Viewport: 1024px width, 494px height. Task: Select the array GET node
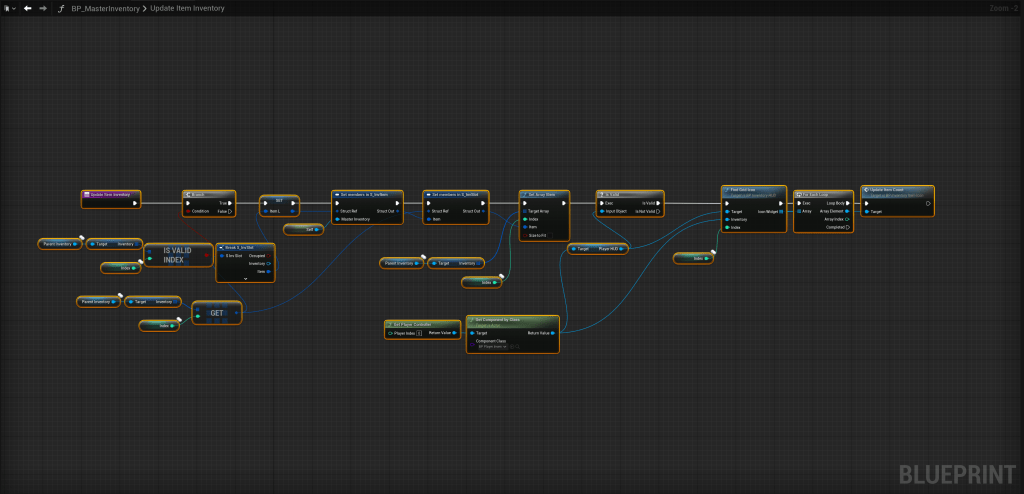[215, 312]
